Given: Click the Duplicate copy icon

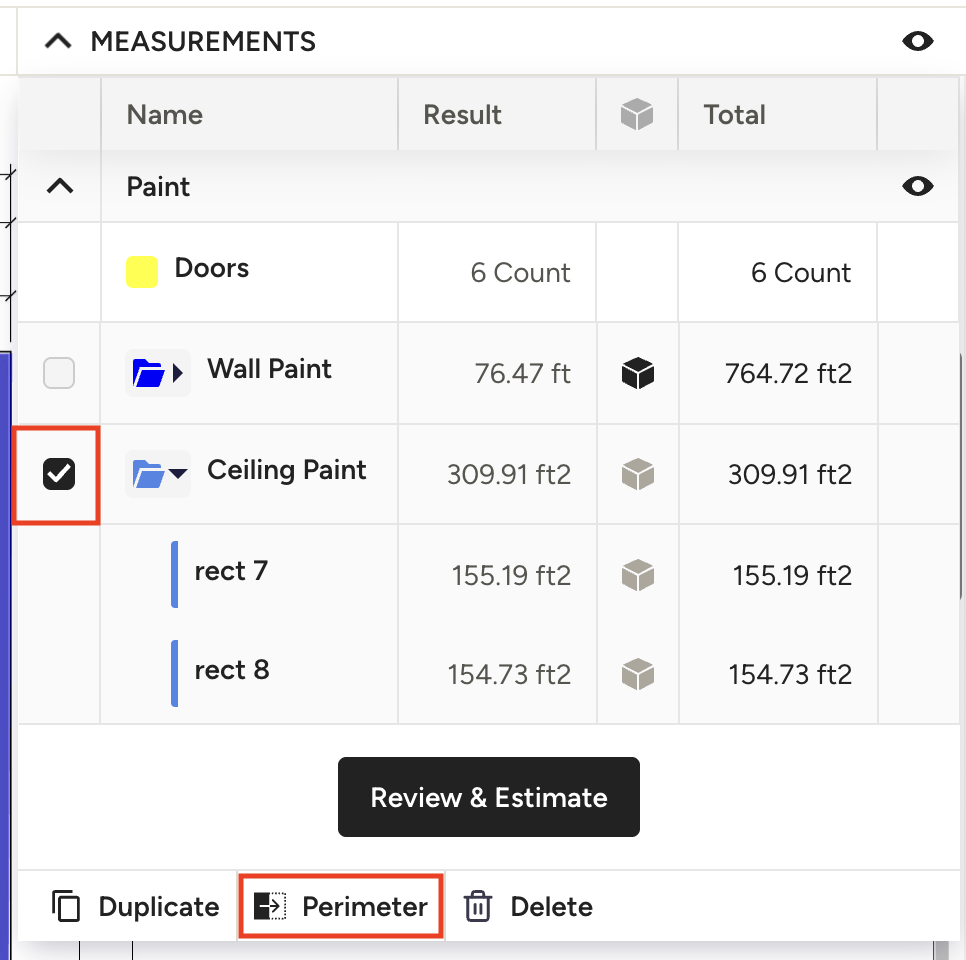Looking at the screenshot, I should coord(66,906).
